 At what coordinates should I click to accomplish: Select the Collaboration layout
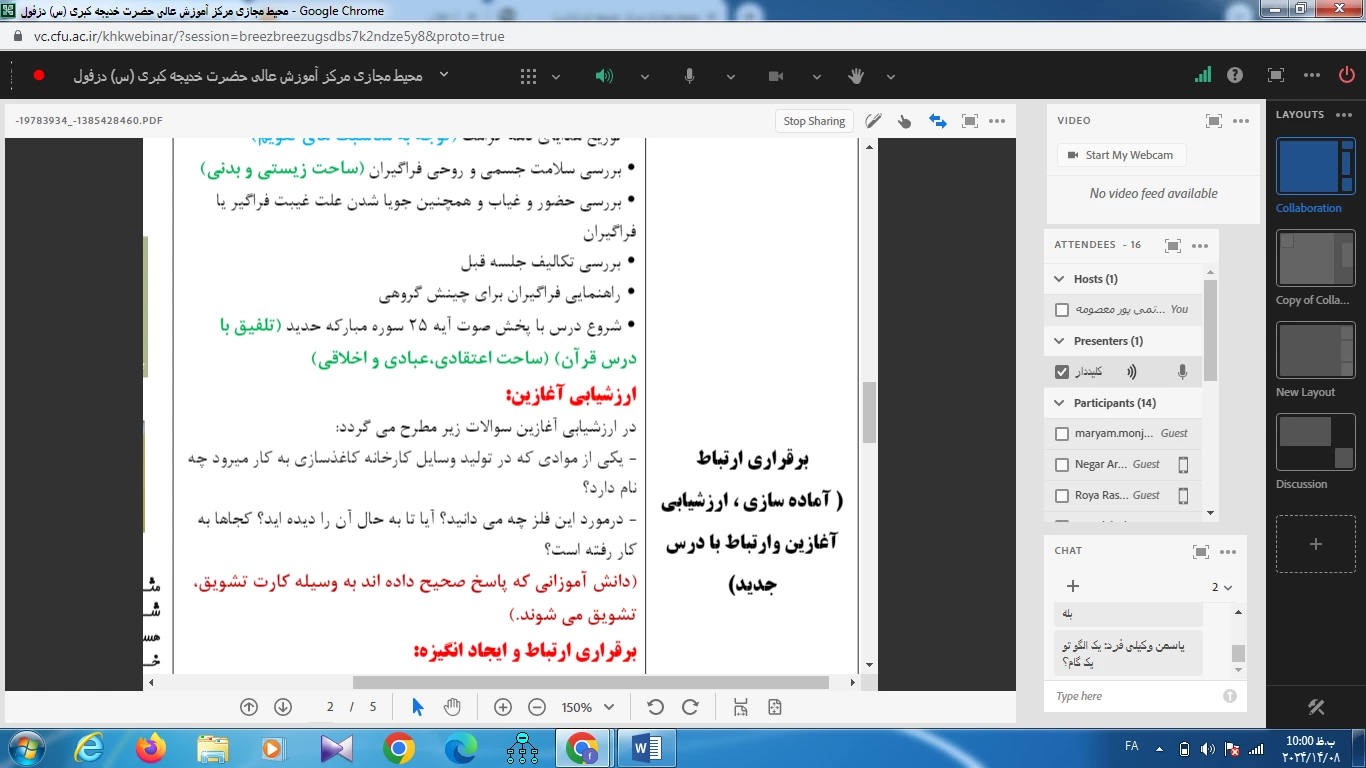click(x=1315, y=166)
